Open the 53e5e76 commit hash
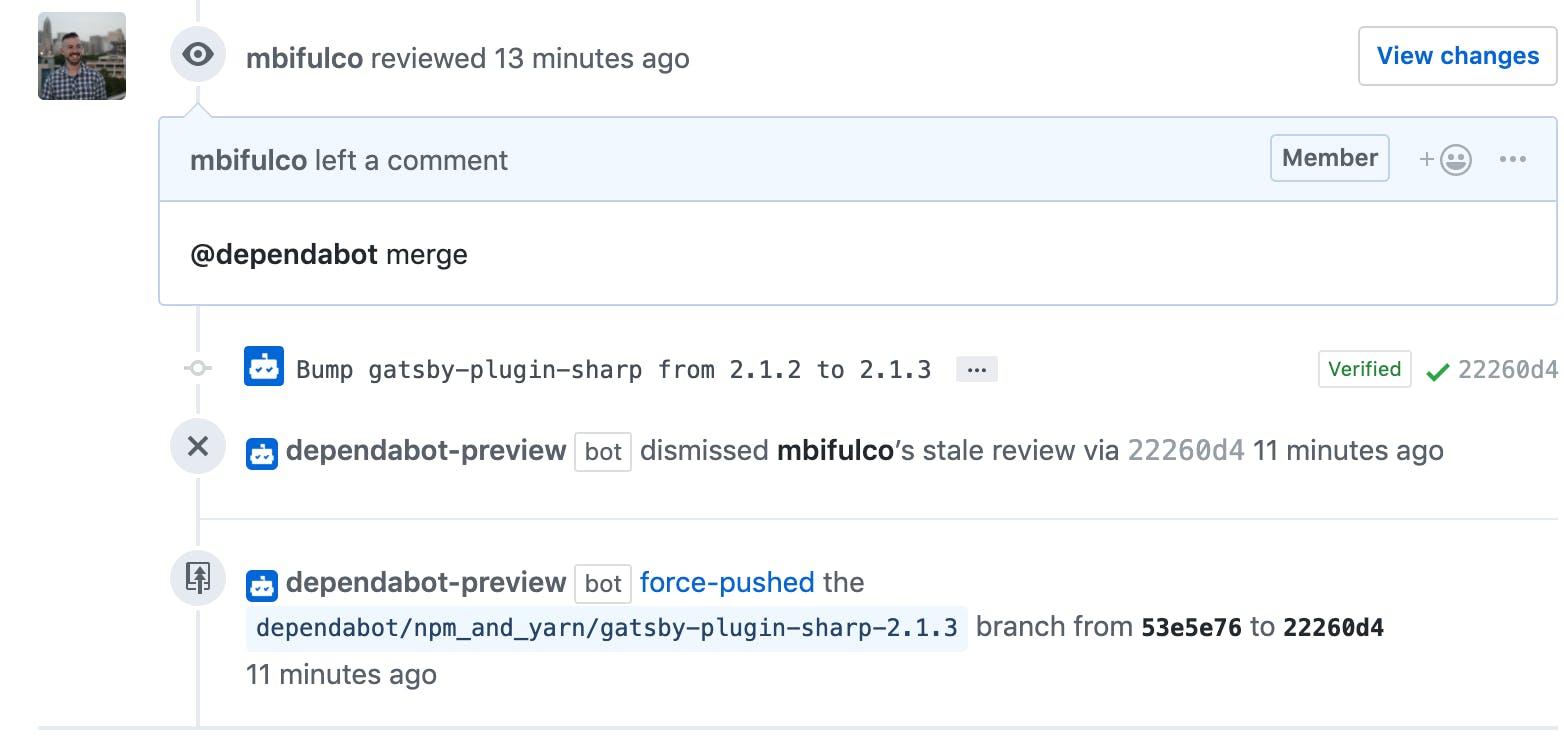The width and height of the screenshot is (1564, 754). click(x=1191, y=628)
